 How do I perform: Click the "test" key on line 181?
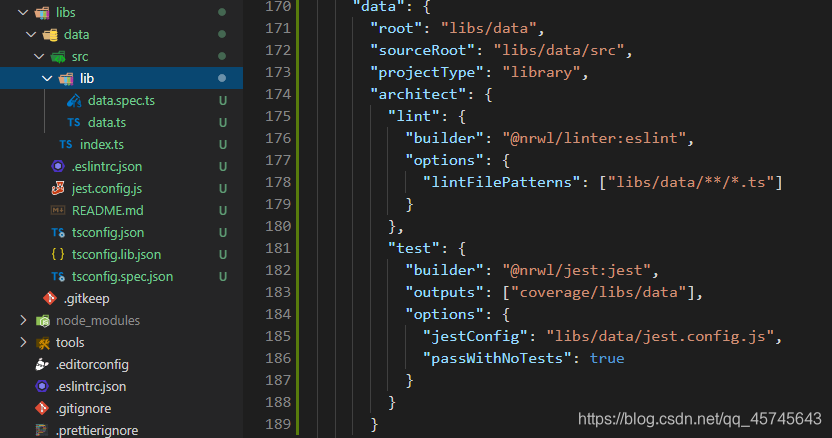pyautogui.click(x=414, y=248)
